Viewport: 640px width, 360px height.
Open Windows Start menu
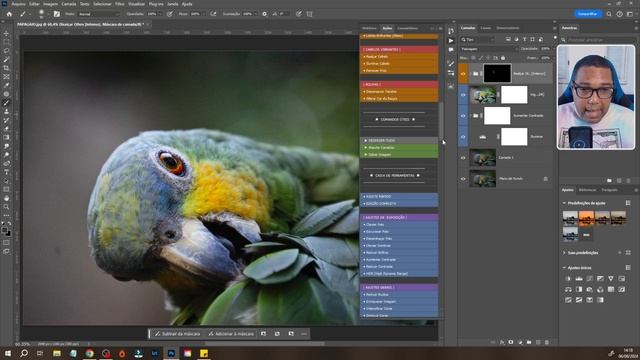click(x=8, y=353)
